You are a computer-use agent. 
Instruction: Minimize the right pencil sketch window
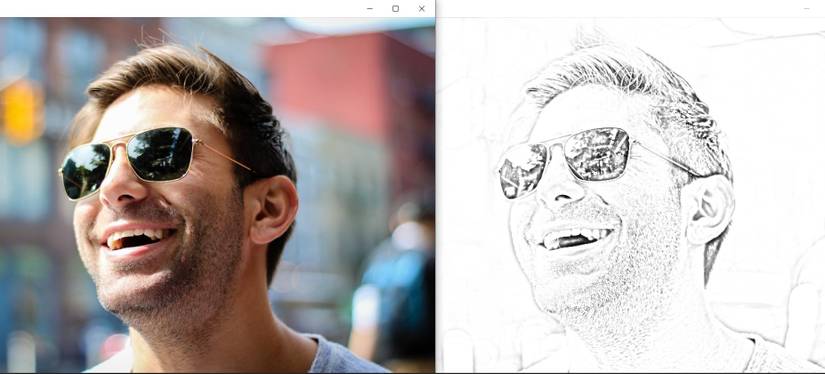pos(807,9)
